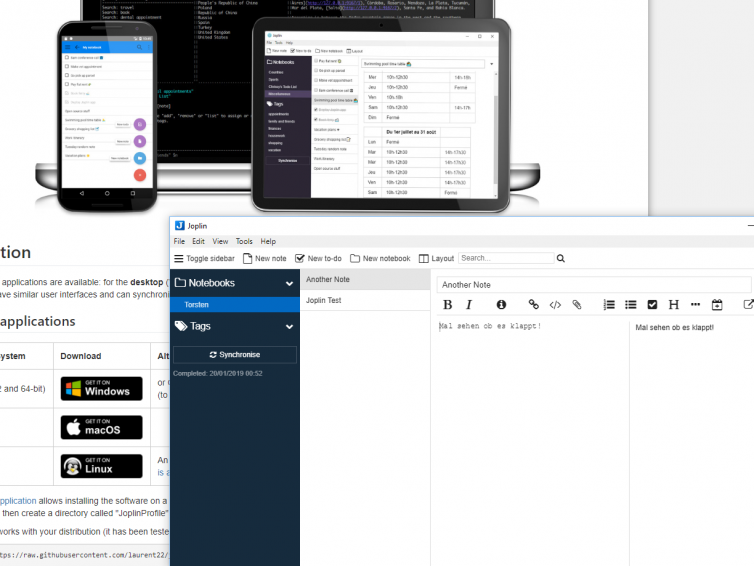Insert heading with H icon
Screen dimensions: 754x566
[x=673, y=305]
